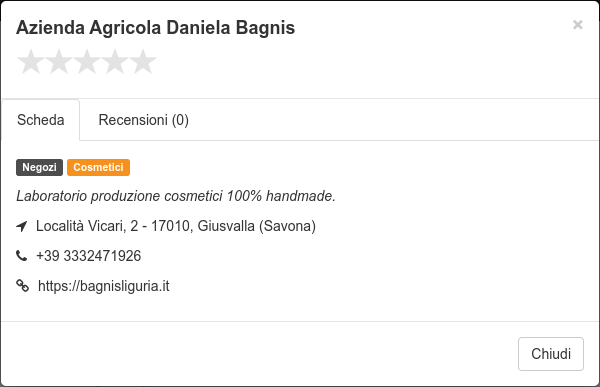600x387 pixels.
Task: Click the chain link icon beside the website
Action: click(22, 286)
